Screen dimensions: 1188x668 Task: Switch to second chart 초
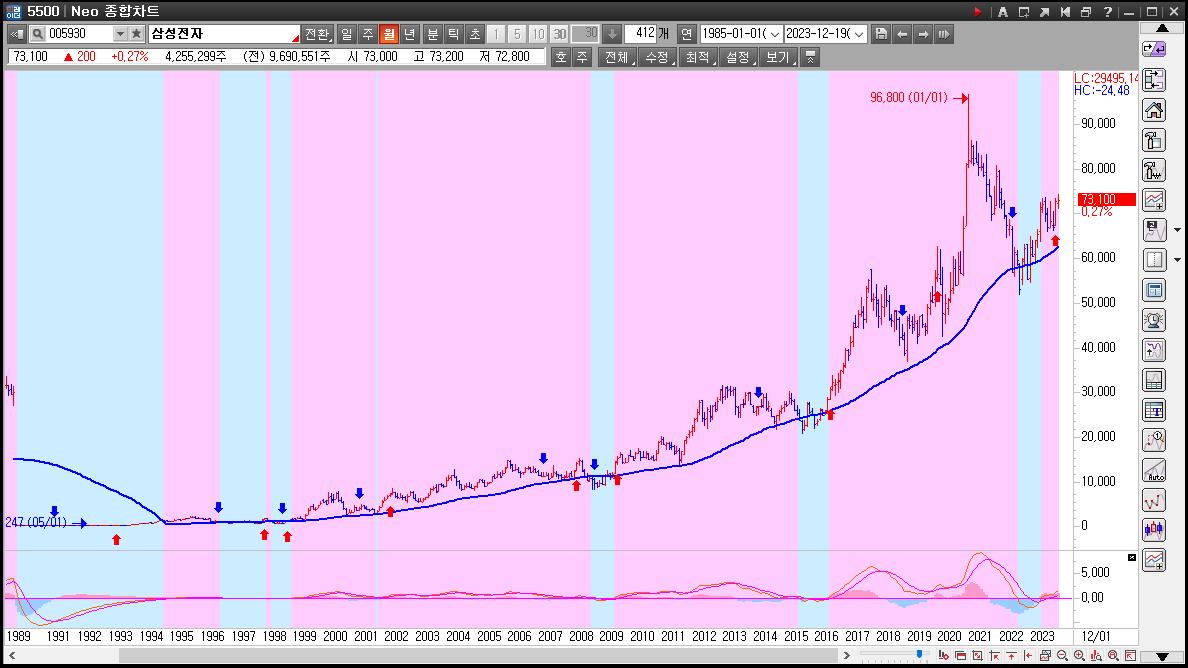coord(475,34)
